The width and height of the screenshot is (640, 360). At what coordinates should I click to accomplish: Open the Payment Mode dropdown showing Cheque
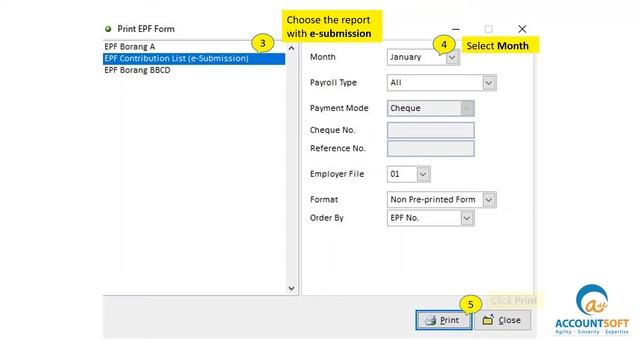click(x=467, y=108)
